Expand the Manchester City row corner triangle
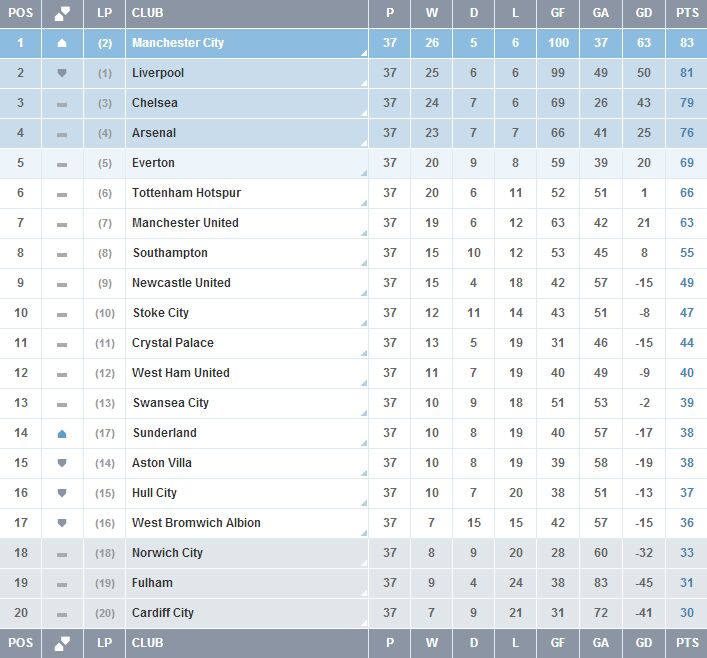 pos(364,54)
